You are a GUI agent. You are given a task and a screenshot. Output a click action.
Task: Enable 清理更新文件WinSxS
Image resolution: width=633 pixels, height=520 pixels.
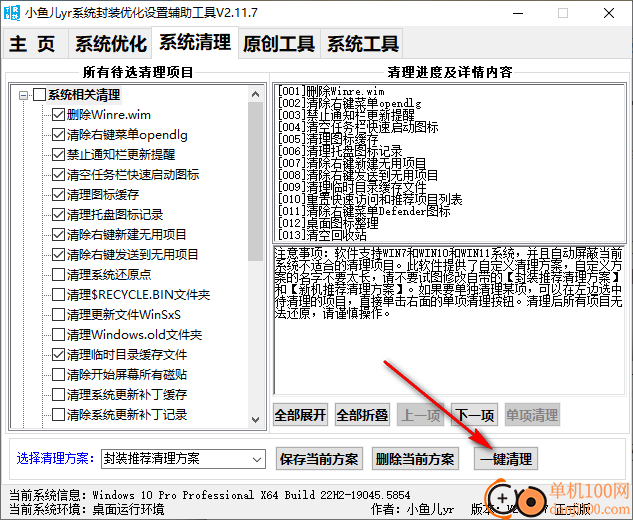tap(59, 315)
